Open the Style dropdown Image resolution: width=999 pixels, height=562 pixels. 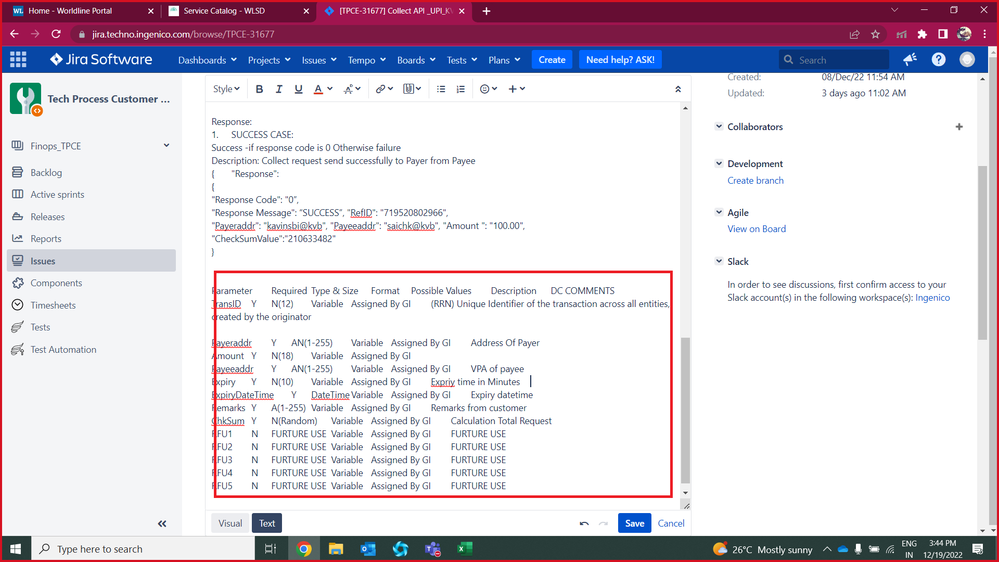(226, 89)
